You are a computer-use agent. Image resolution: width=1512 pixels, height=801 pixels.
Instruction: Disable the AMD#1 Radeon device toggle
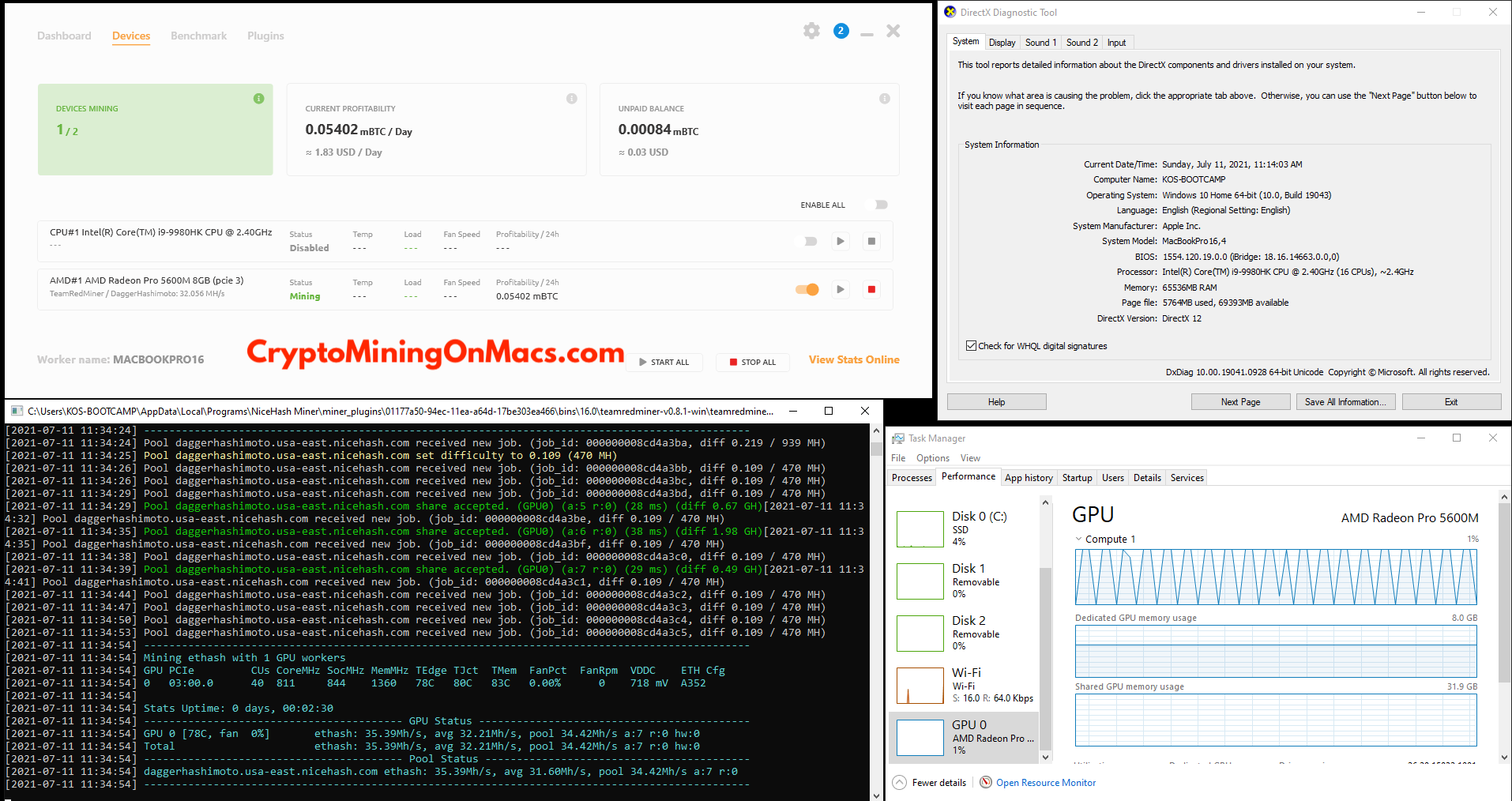(808, 289)
